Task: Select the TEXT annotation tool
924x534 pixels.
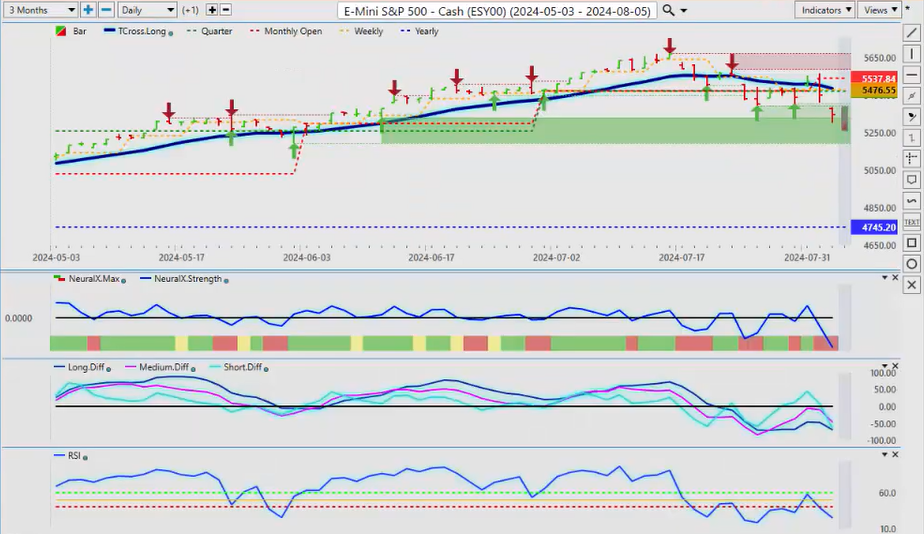Action: coord(911,221)
